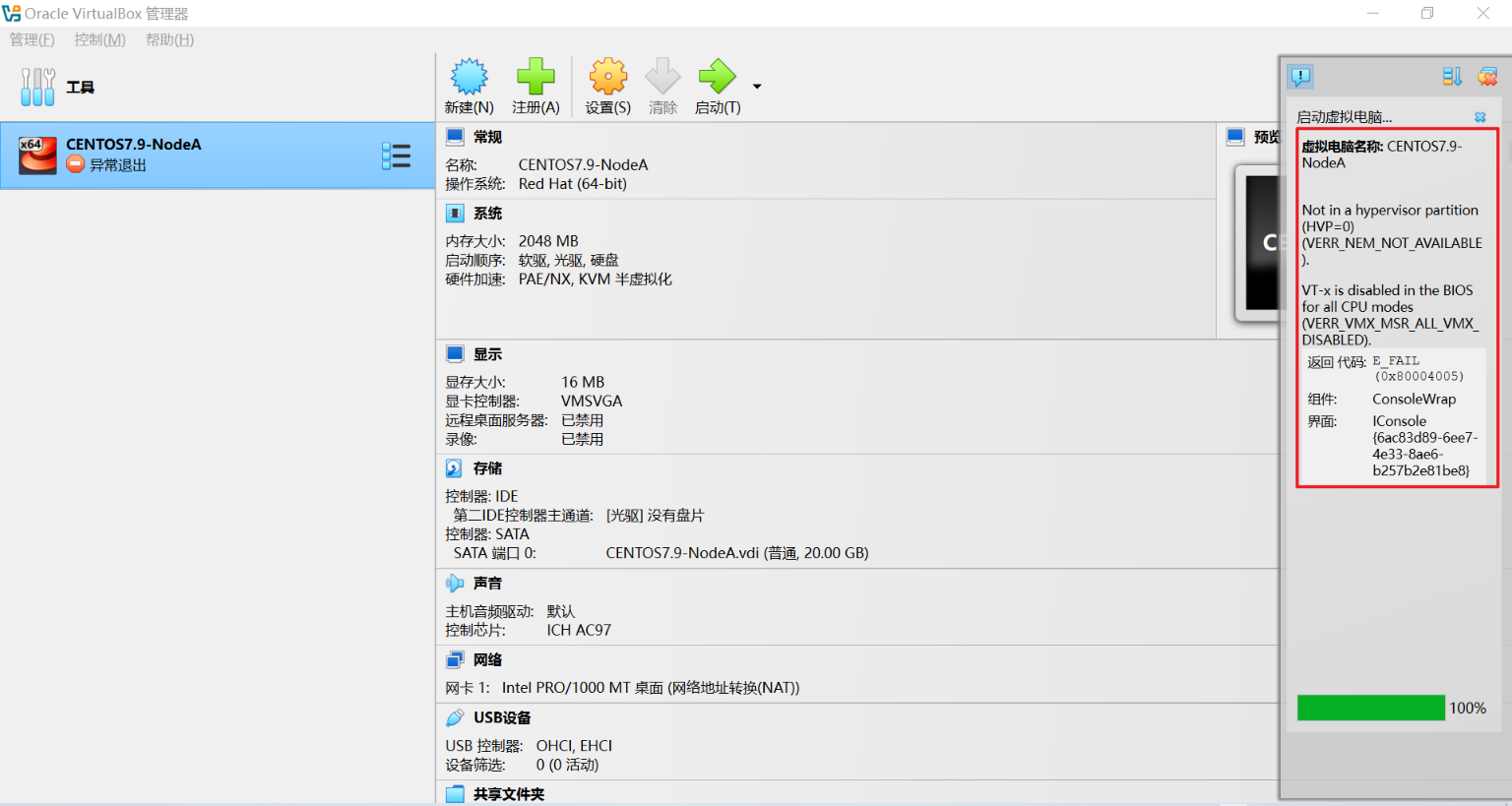Click the clear all notifications icon

tap(1487, 77)
